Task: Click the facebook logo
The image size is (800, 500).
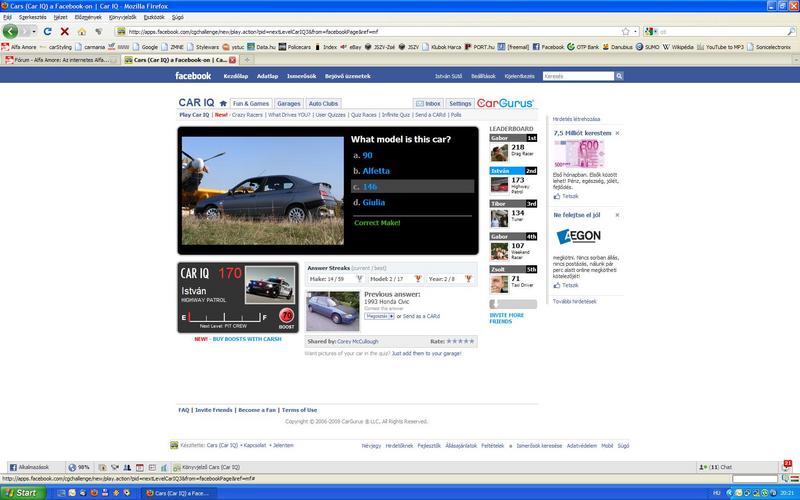Action: pyautogui.click(x=193, y=76)
